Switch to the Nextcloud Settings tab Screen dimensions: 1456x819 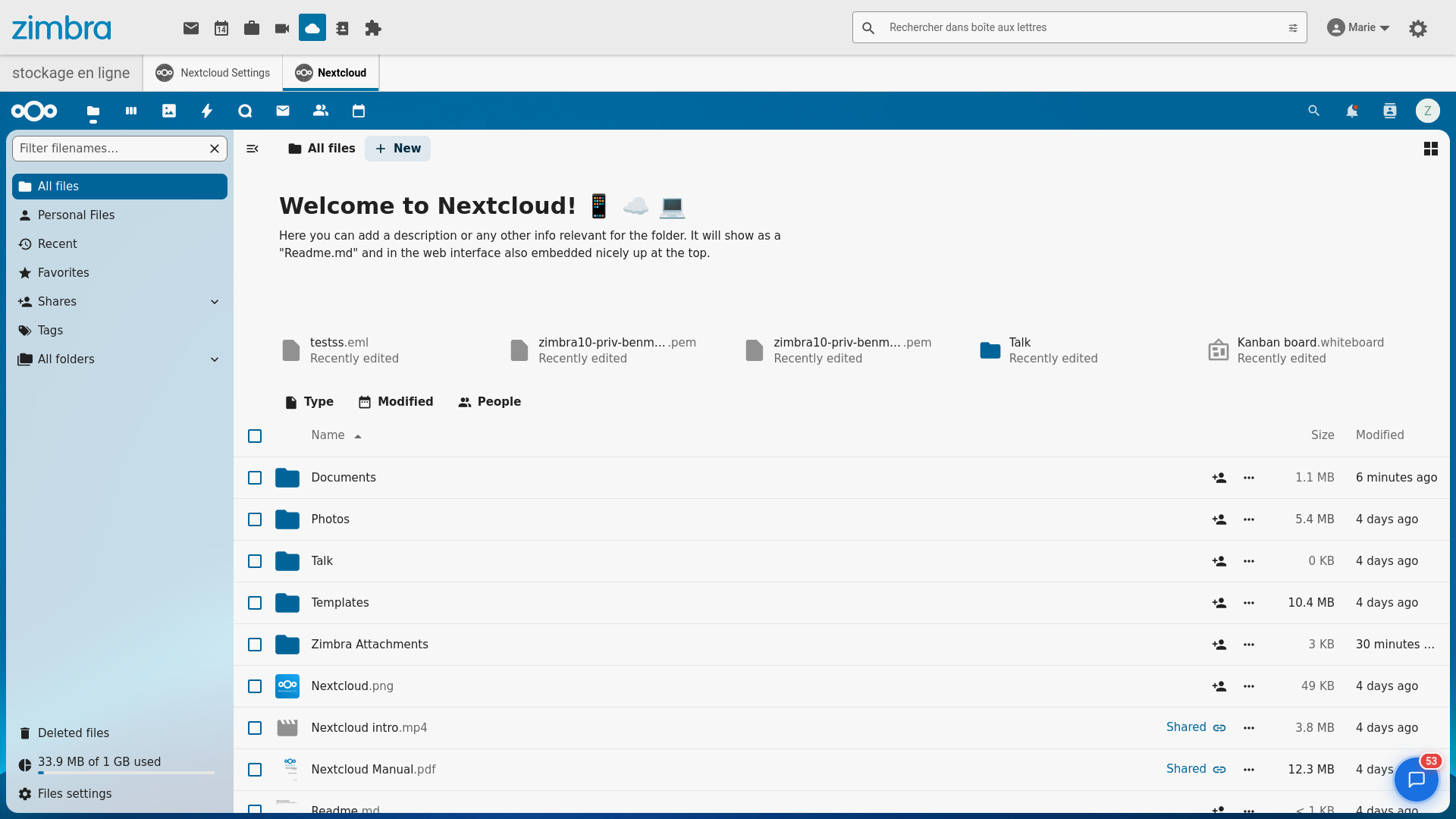click(x=213, y=72)
